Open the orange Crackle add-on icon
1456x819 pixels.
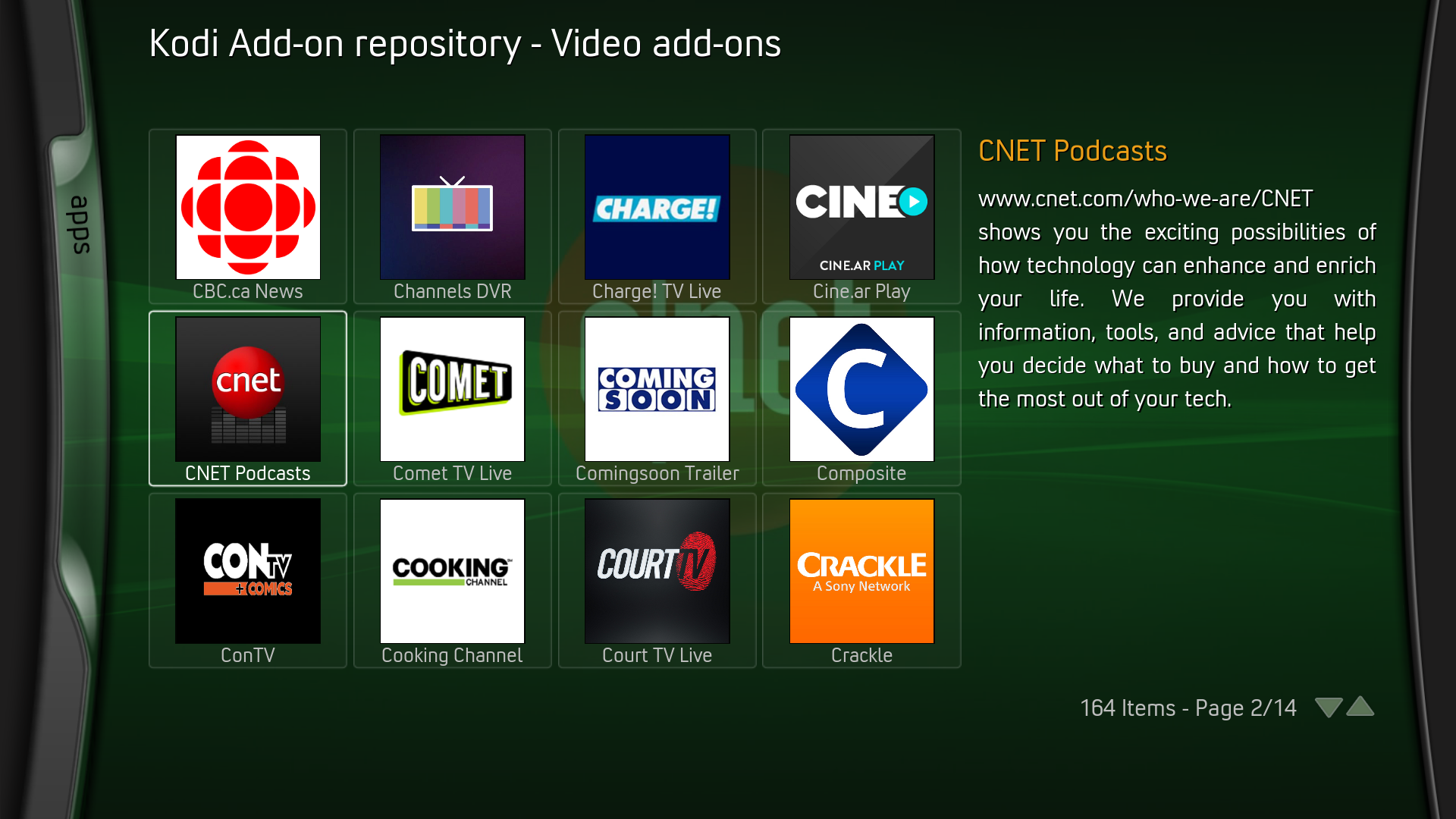[861, 571]
